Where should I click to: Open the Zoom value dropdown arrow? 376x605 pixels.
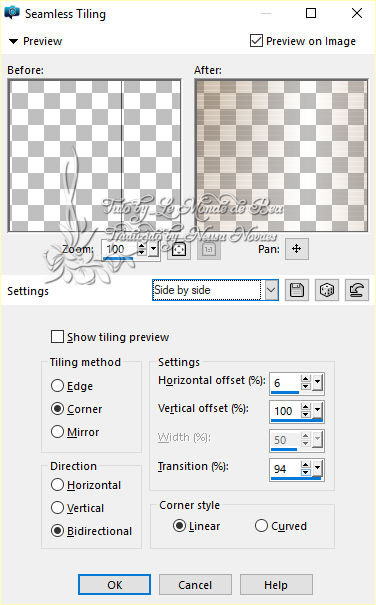point(154,249)
